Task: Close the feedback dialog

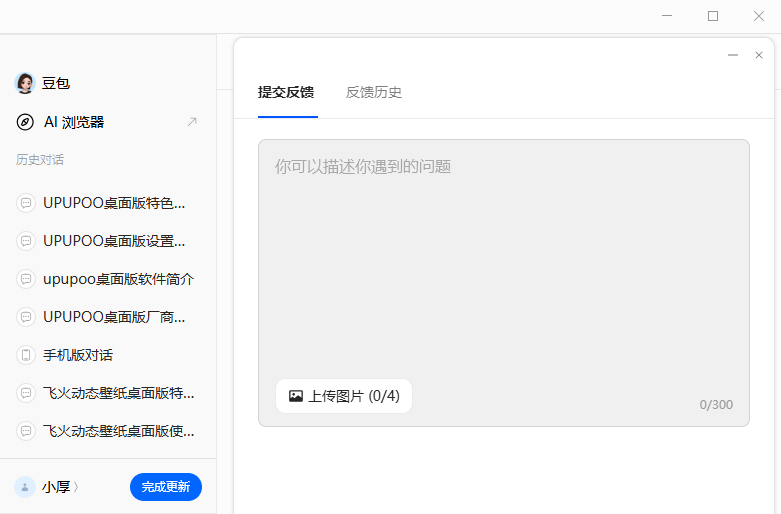Action: click(x=759, y=55)
